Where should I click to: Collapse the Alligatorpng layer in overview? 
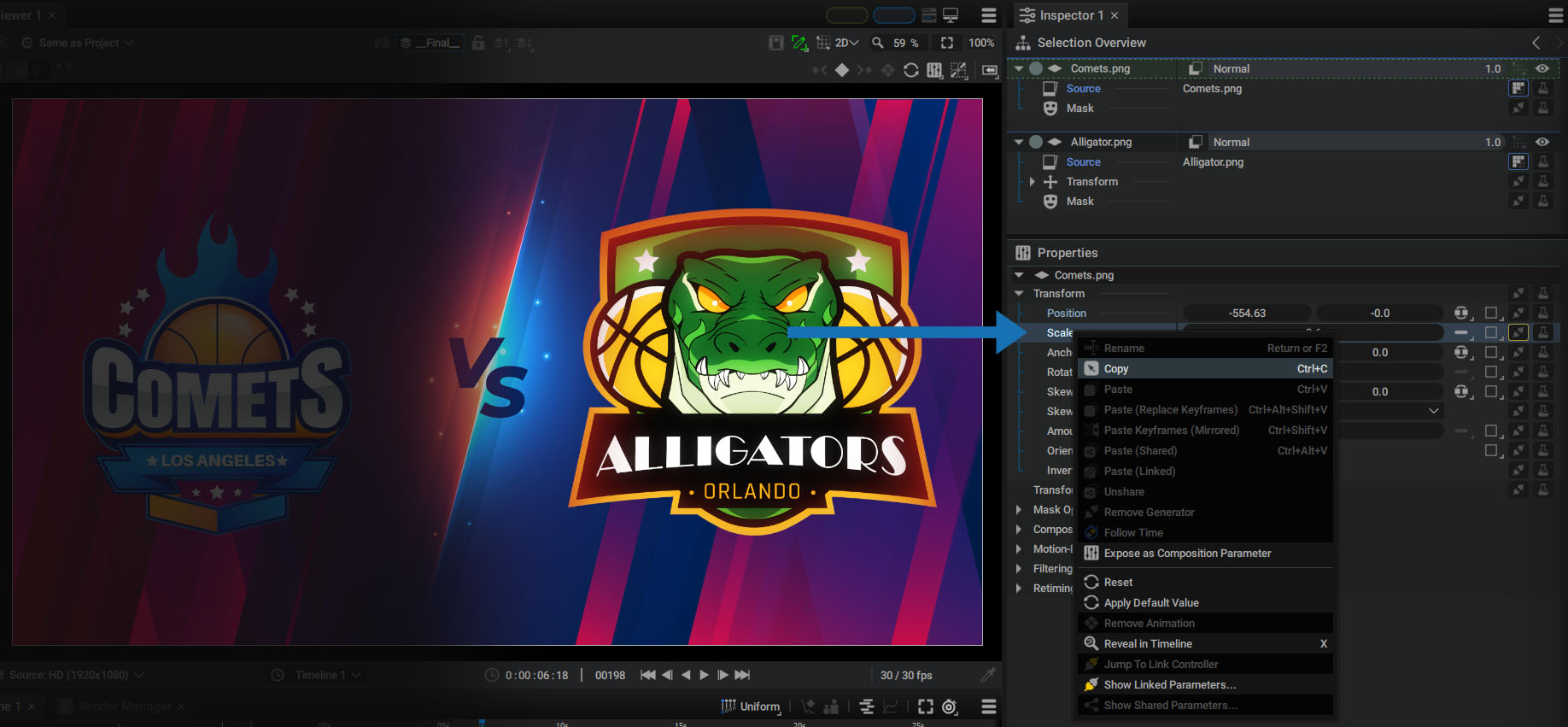click(x=1019, y=142)
